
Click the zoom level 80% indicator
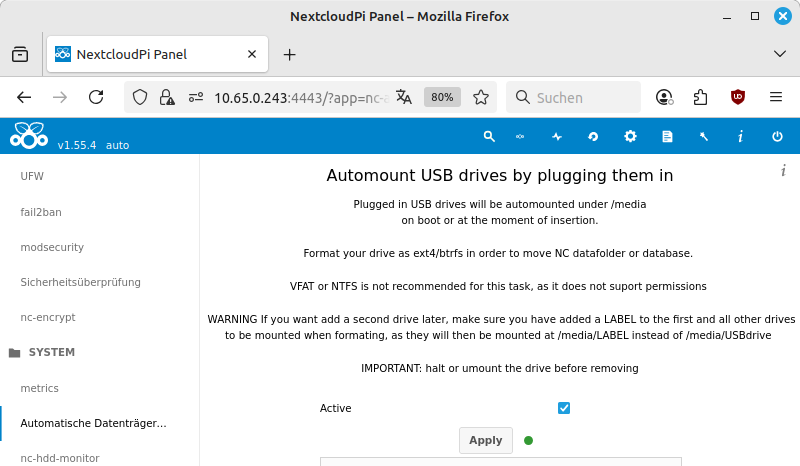442,97
